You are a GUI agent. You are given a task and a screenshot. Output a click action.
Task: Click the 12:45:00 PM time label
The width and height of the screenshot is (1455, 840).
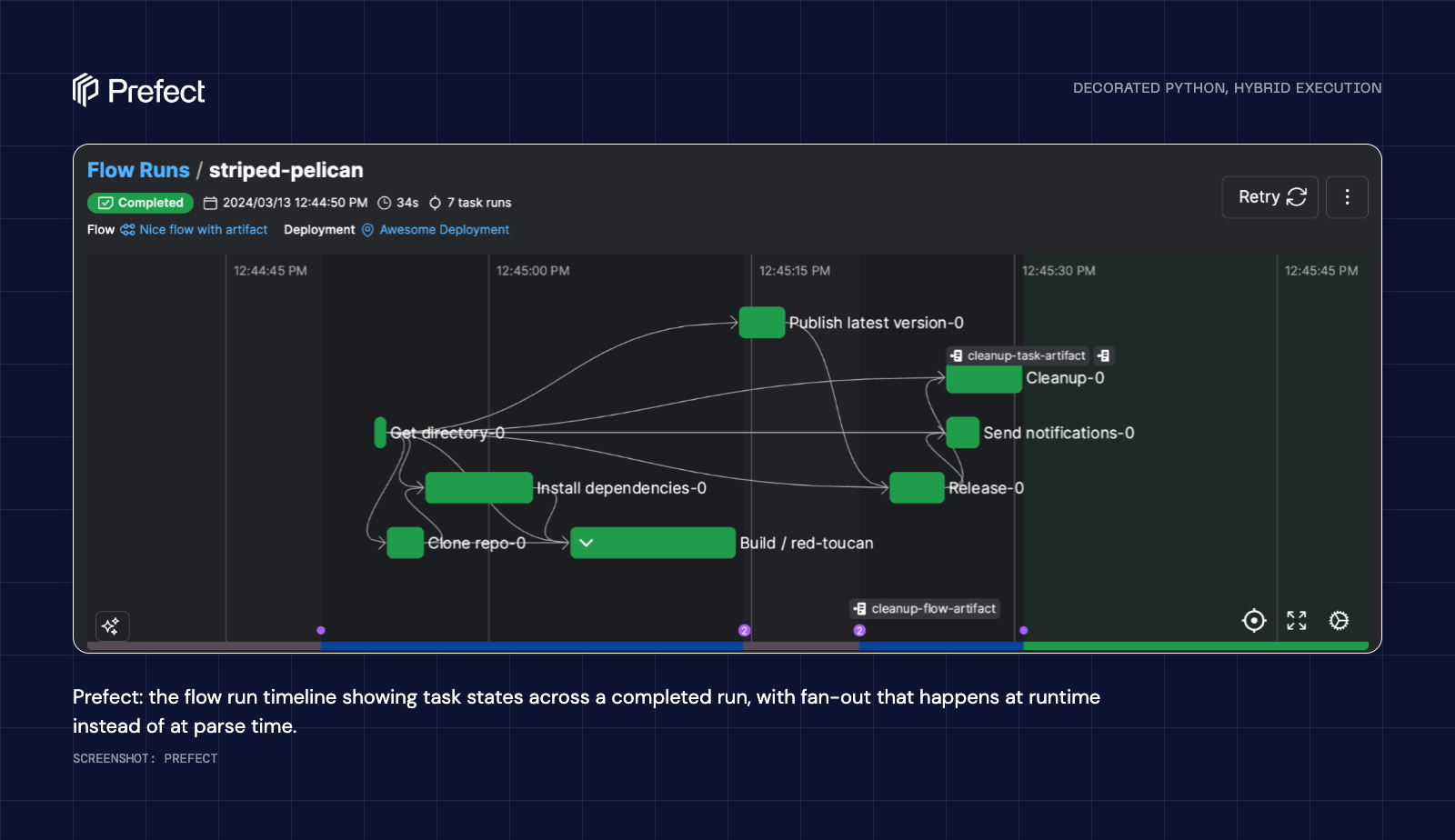pos(533,271)
